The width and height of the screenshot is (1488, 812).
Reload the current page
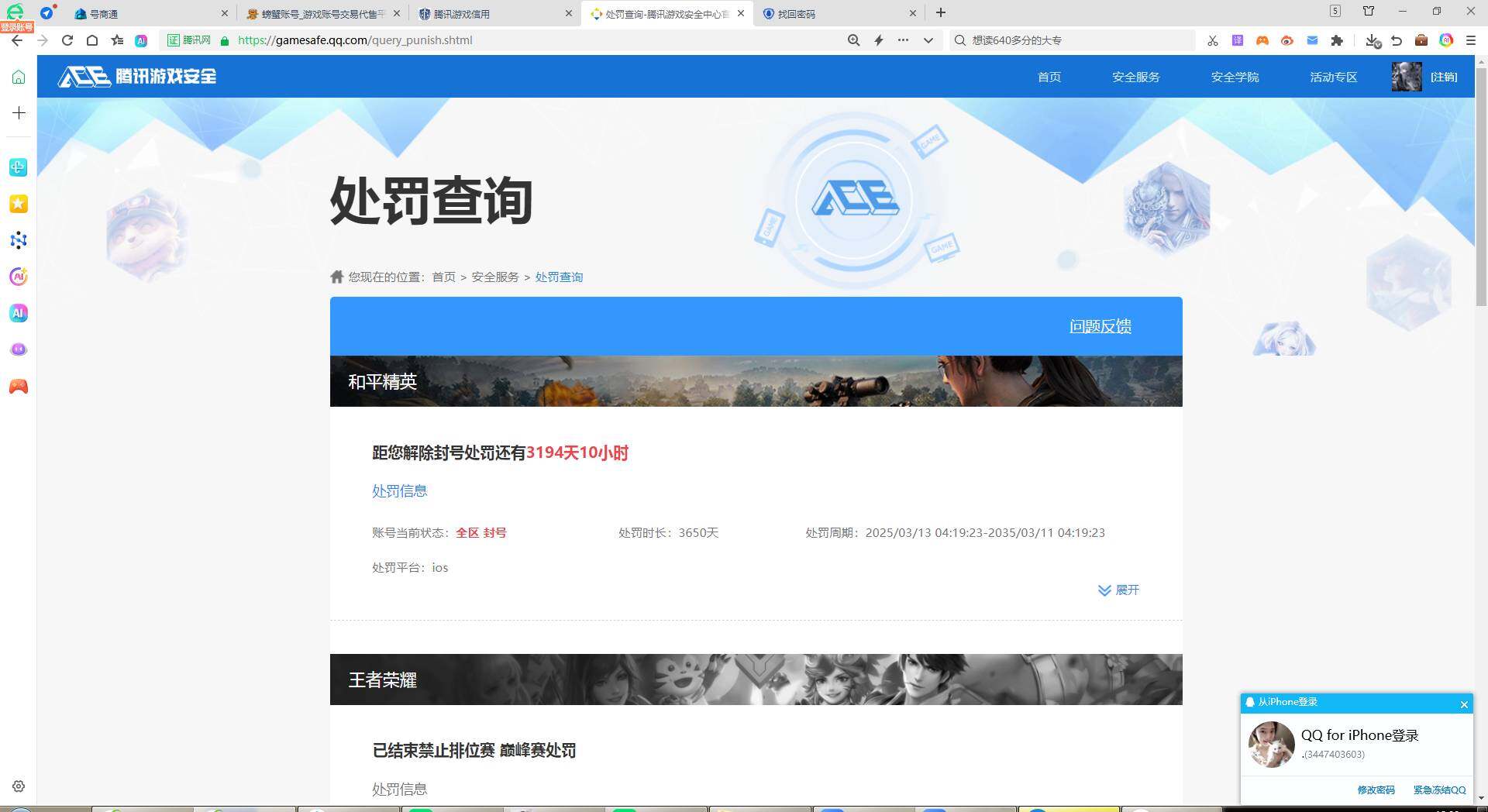point(67,40)
